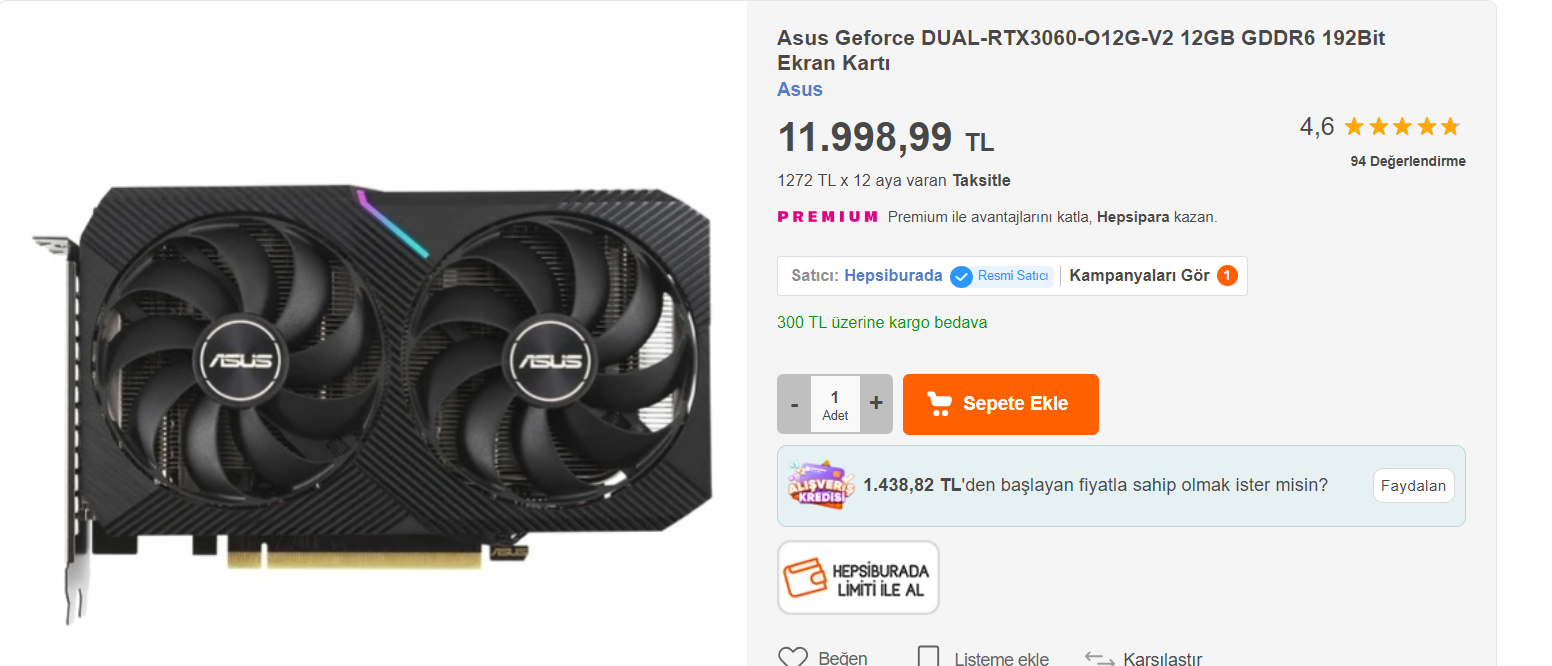1552x666 pixels.
Task: Click the Listeme ekle bookmark icon
Action: tap(928, 657)
